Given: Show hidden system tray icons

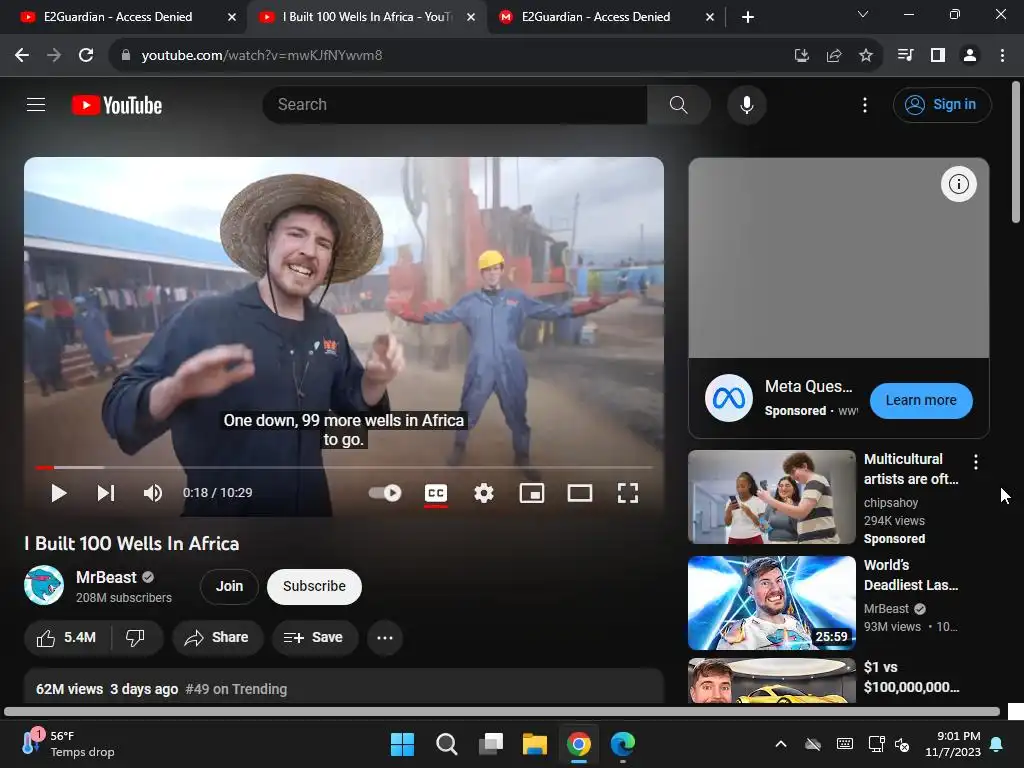Looking at the screenshot, I should click(x=780, y=744).
